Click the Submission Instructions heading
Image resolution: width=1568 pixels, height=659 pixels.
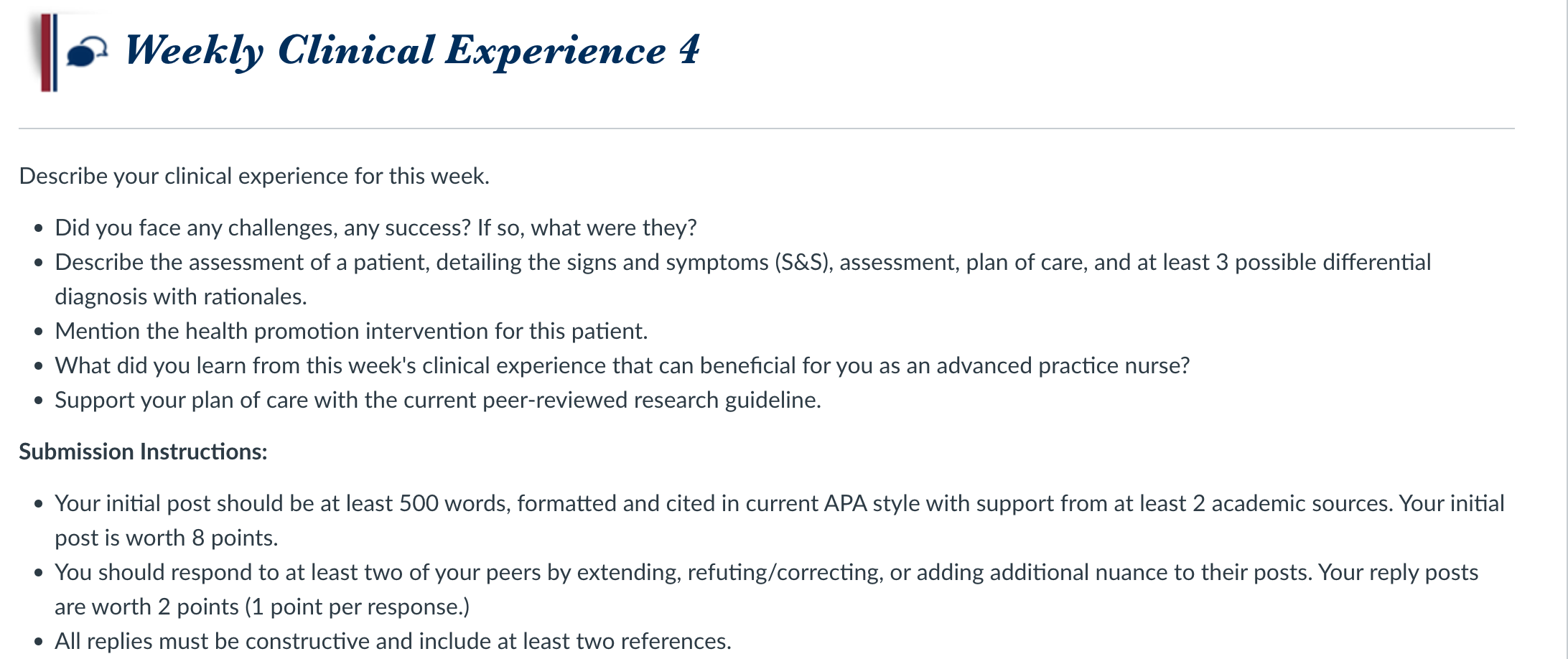143,452
